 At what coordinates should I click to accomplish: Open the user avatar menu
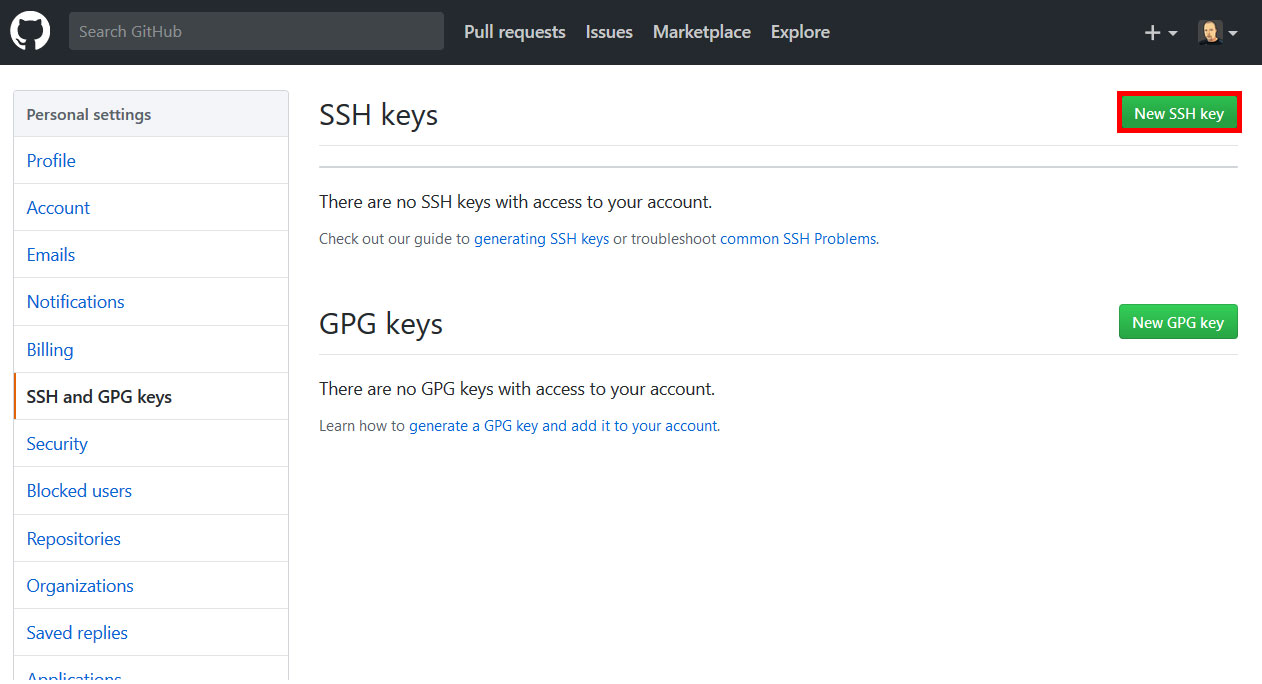(x=1218, y=32)
